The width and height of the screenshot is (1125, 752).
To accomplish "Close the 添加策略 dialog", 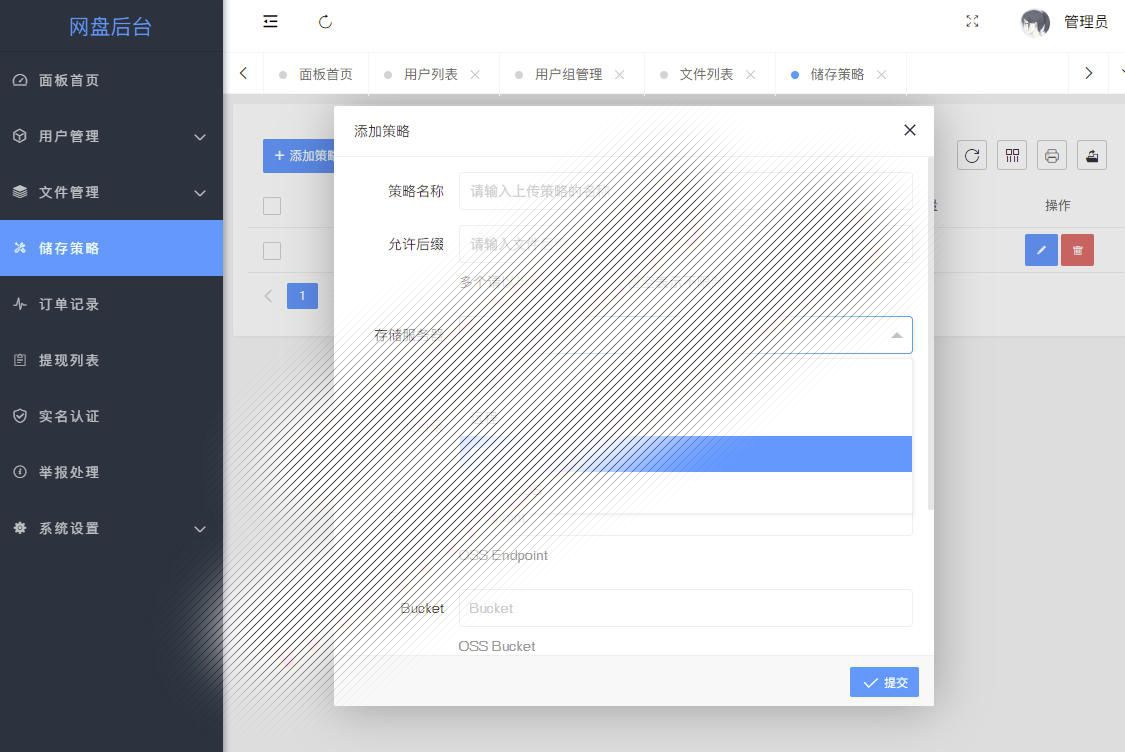I will 910,130.
